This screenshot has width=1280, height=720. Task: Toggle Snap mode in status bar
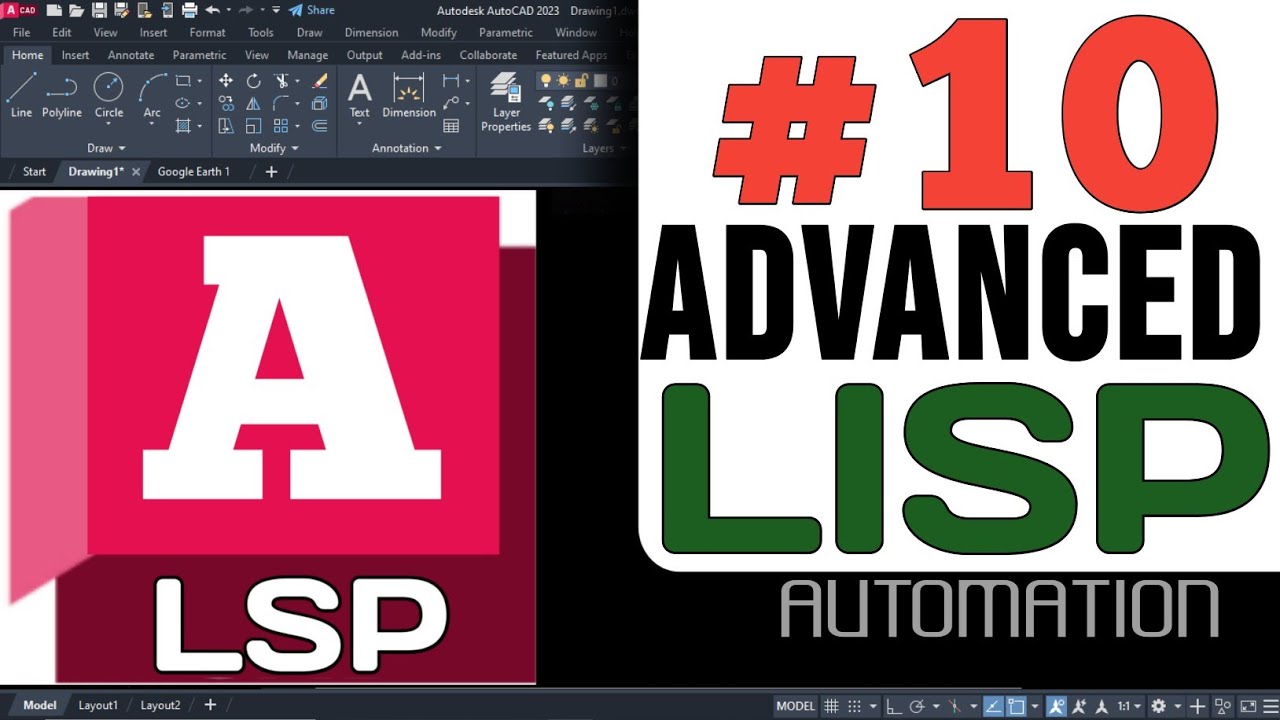853,706
